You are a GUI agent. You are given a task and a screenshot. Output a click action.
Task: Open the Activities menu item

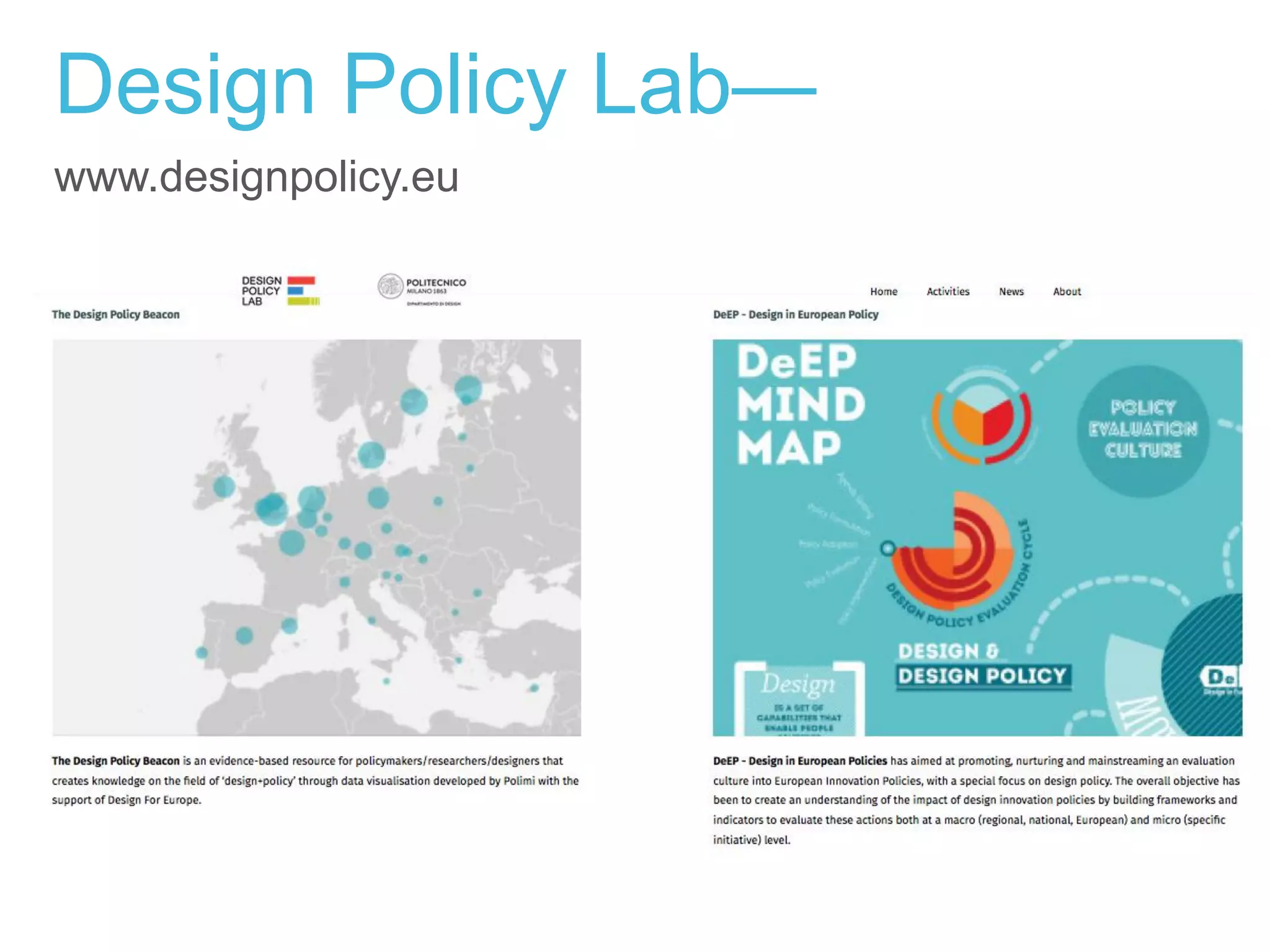tap(948, 291)
